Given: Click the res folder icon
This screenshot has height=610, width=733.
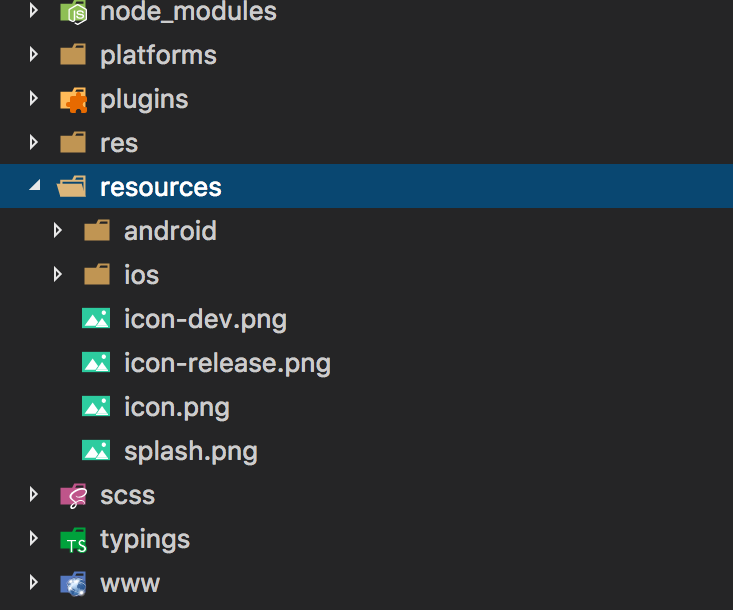Looking at the screenshot, I should click(x=73, y=142).
